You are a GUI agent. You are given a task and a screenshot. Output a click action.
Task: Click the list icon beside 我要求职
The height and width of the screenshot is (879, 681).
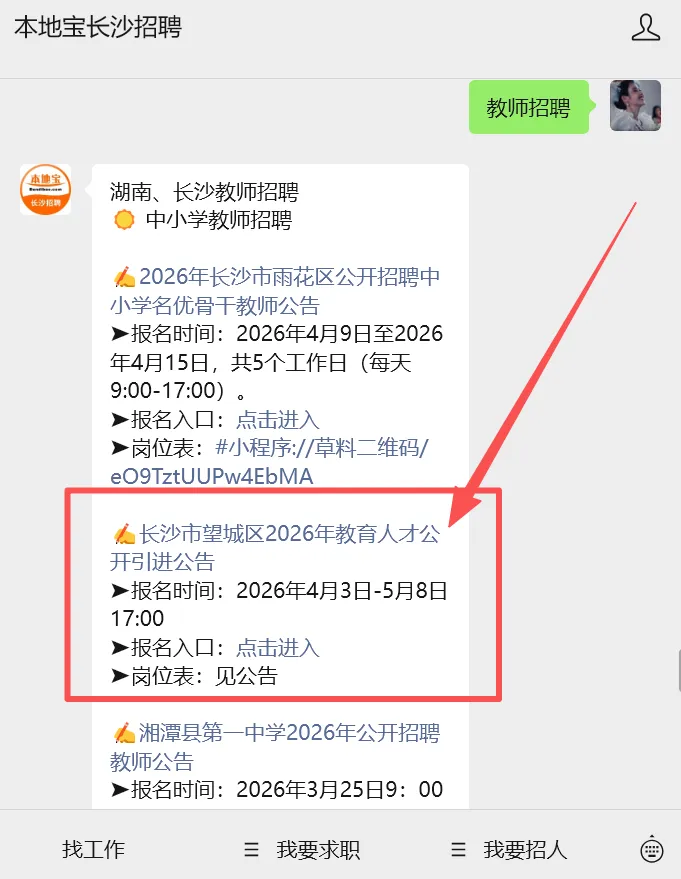pyautogui.click(x=252, y=850)
